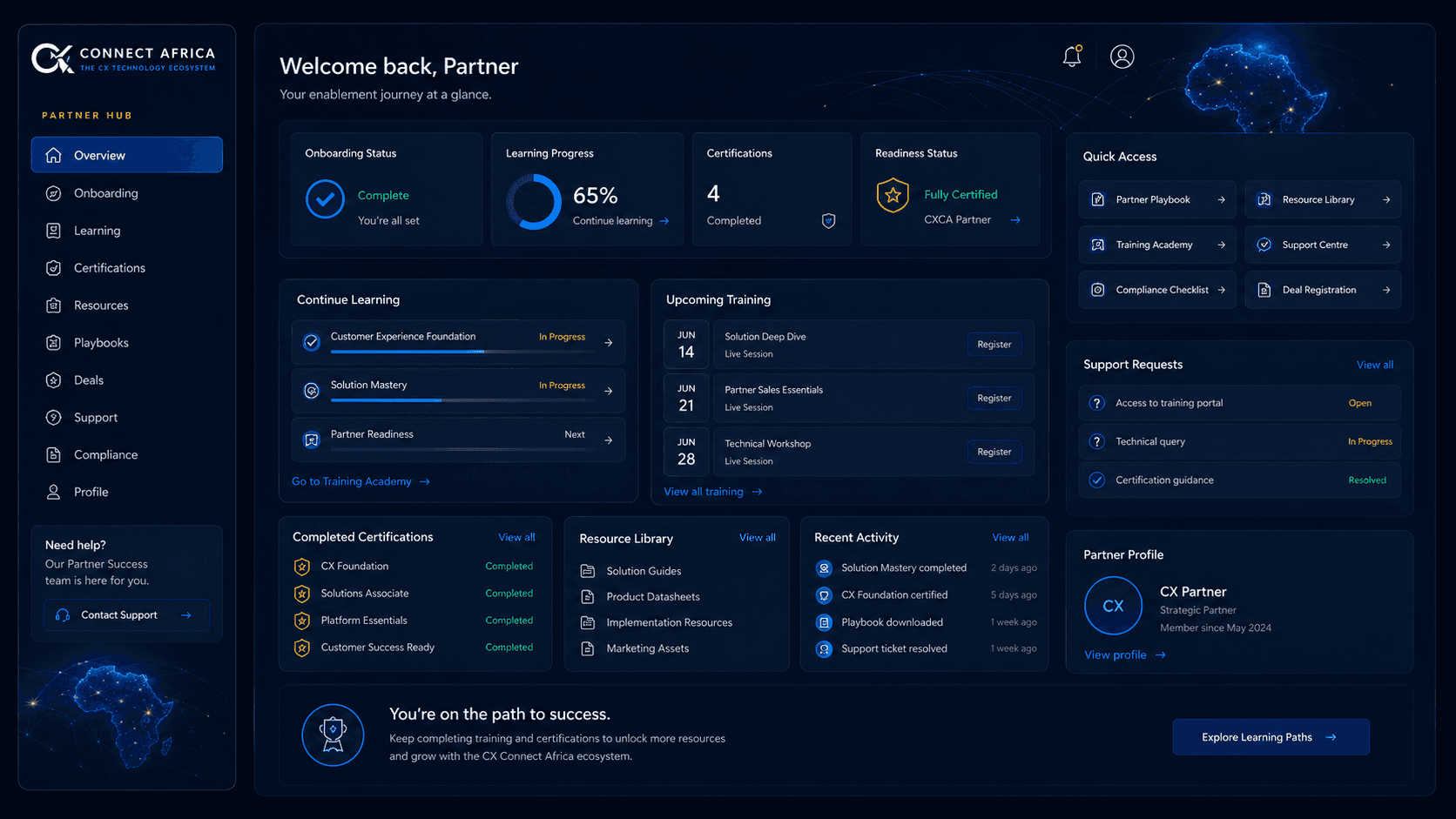Click View all in Completed Certifications
1456x819 pixels.
pyautogui.click(x=516, y=537)
